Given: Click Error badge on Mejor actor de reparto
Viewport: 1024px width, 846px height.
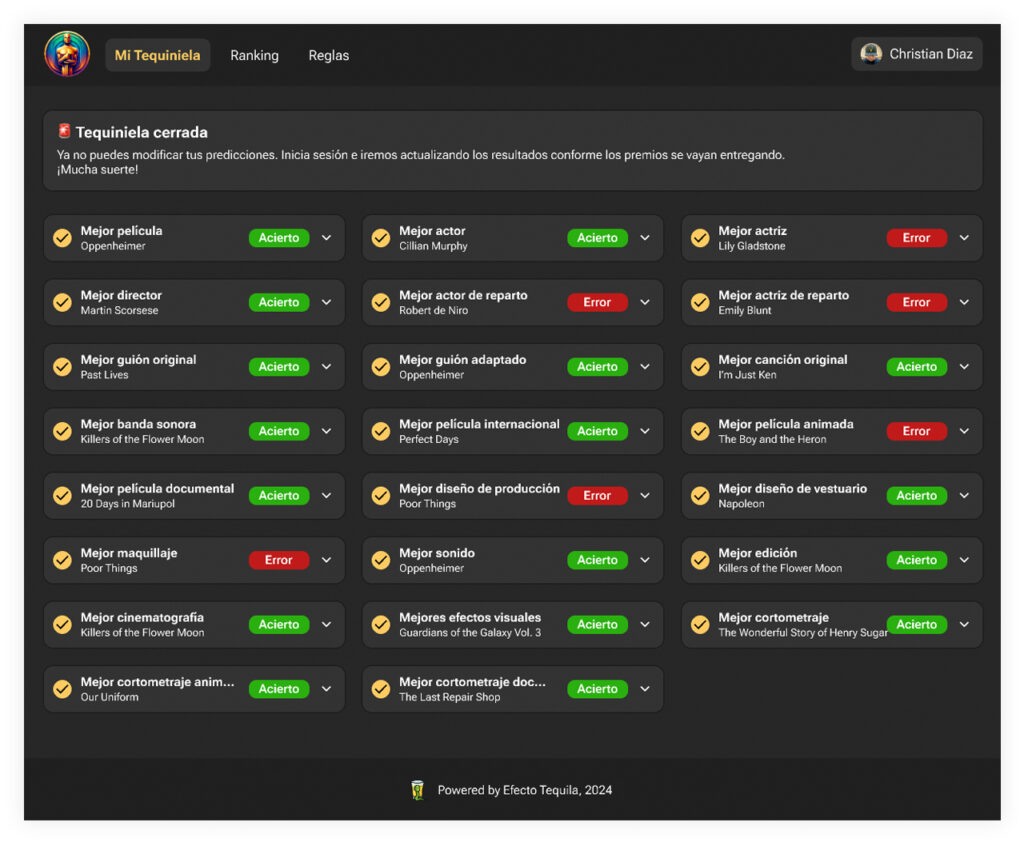Looking at the screenshot, I should click(x=597, y=302).
